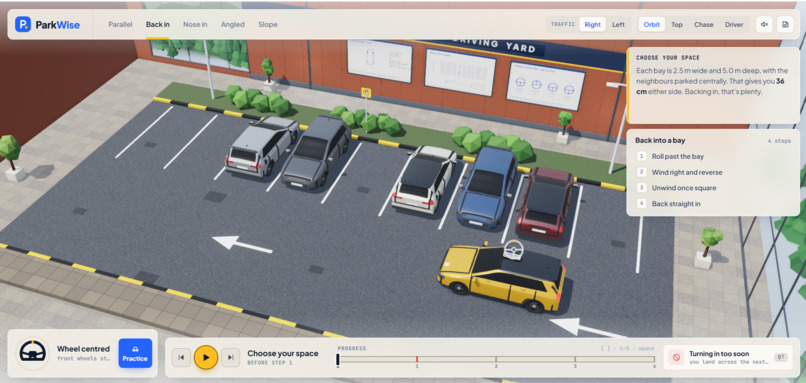Open the Turning in too soon warning
806x383 pixels.
(x=727, y=357)
